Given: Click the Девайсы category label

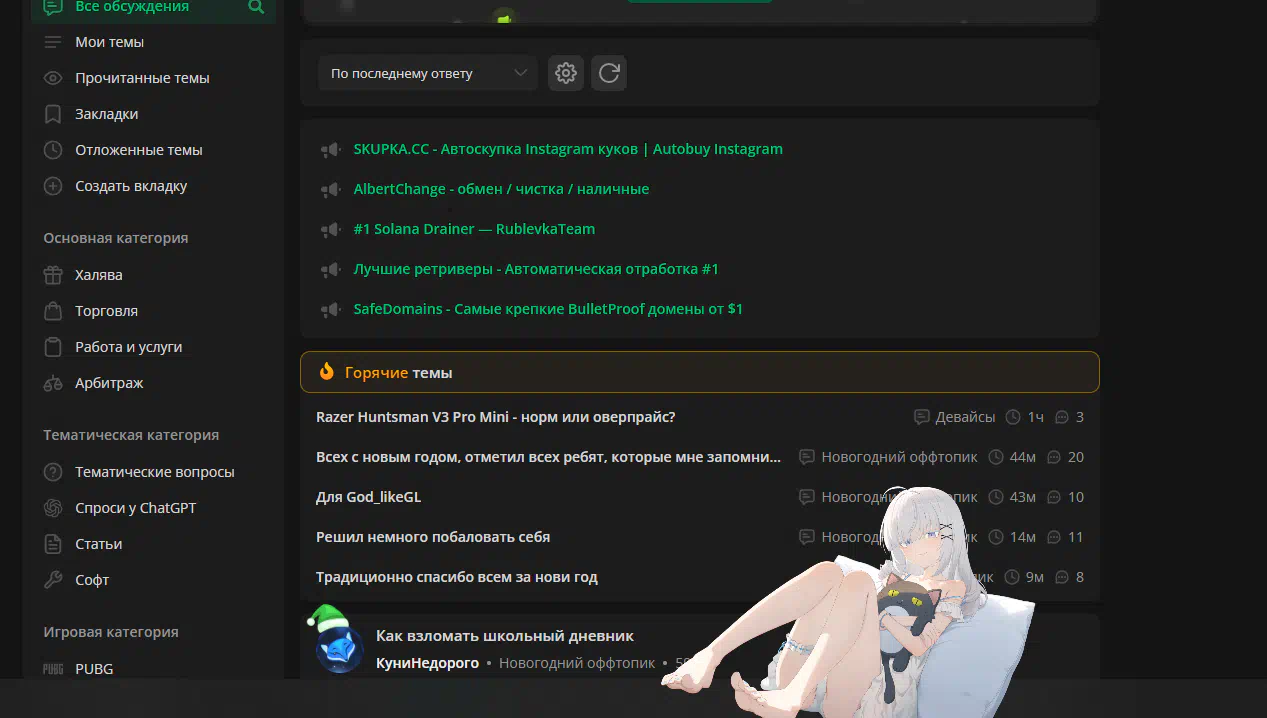Looking at the screenshot, I should click(x=965, y=417).
